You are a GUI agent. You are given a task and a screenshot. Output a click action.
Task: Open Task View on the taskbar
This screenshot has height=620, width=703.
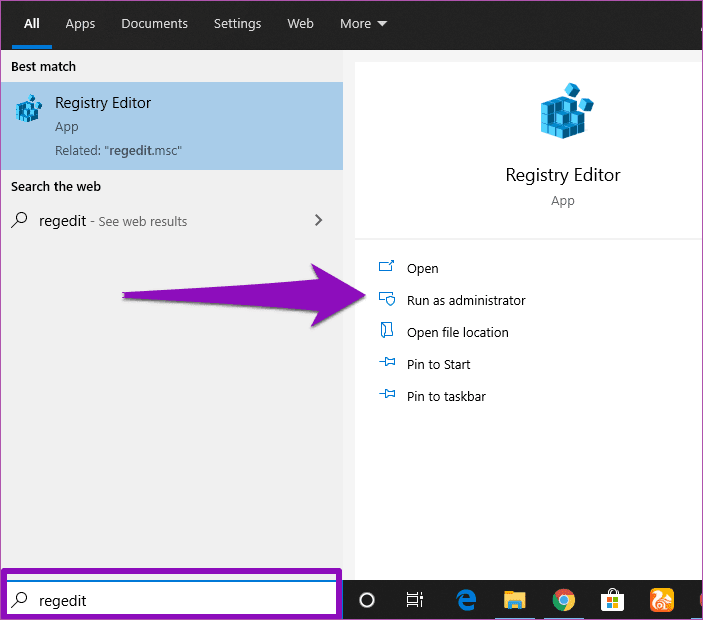[x=415, y=600]
